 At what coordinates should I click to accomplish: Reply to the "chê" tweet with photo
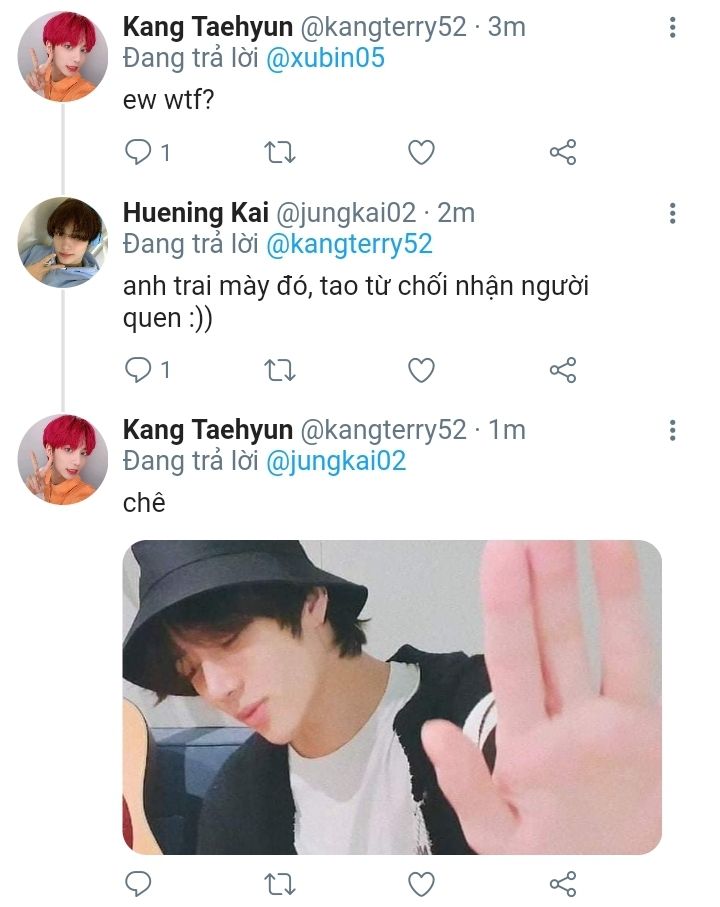(137, 884)
